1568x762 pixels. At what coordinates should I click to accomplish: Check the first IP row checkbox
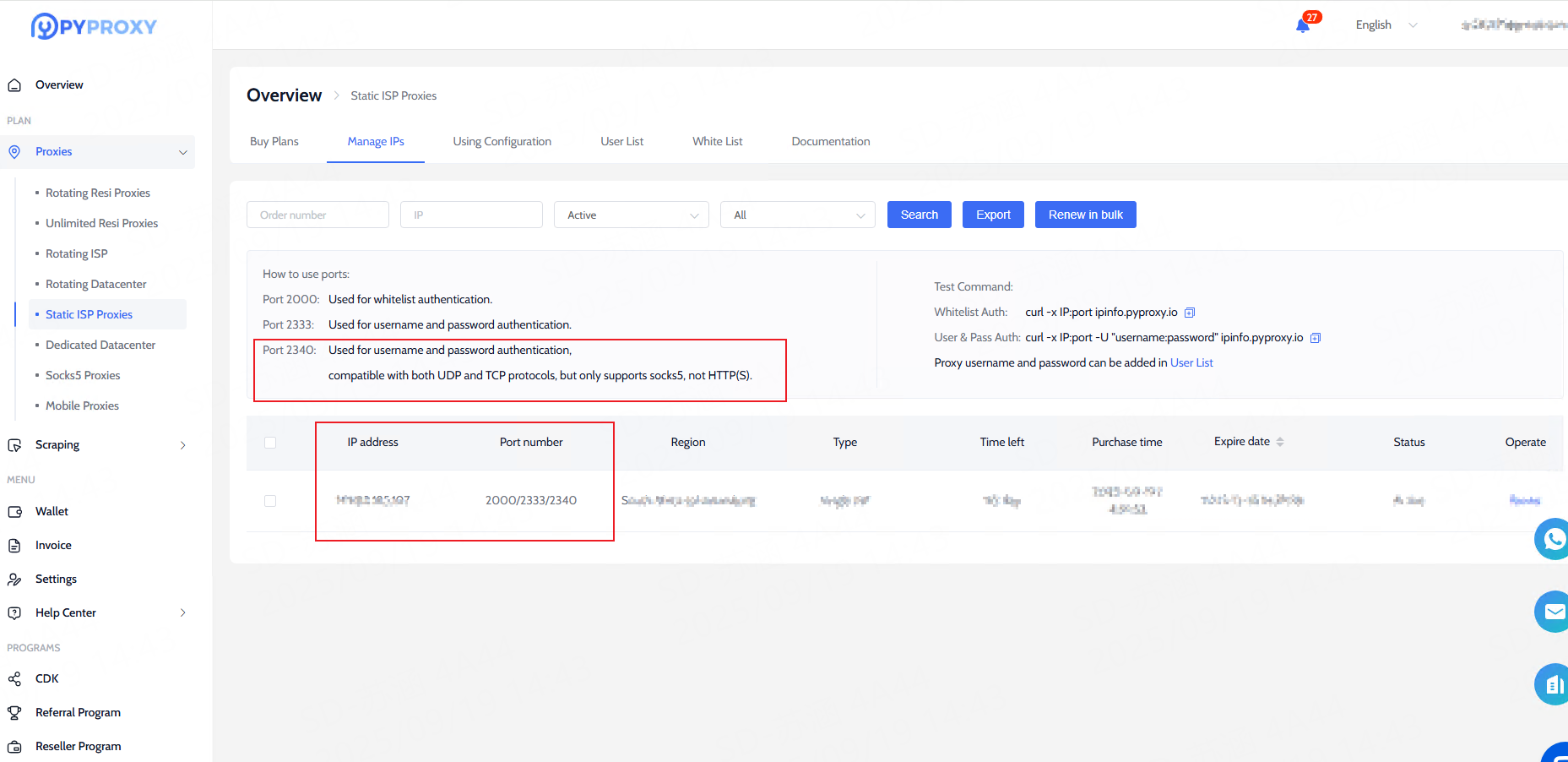[270, 501]
